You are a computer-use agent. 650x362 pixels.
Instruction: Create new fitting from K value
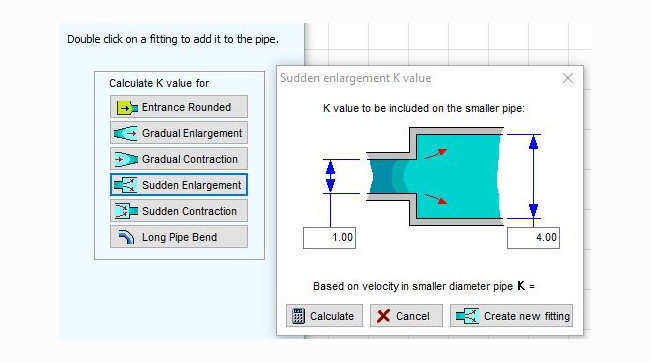click(x=512, y=316)
